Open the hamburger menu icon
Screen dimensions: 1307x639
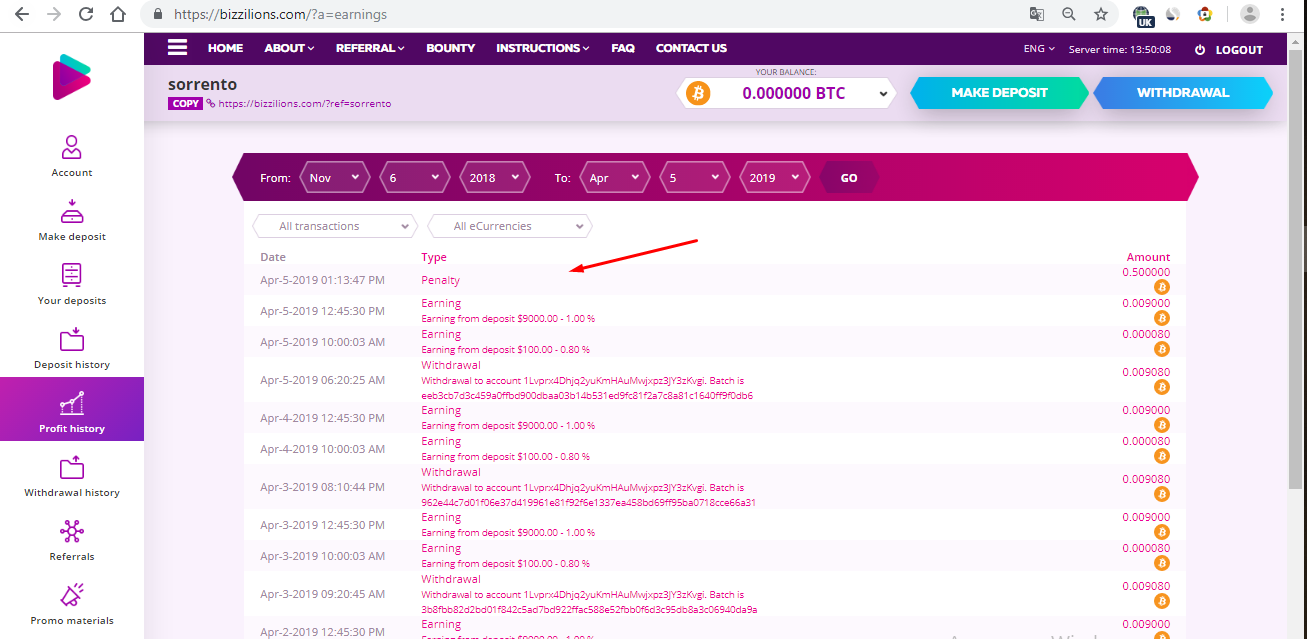pos(177,48)
